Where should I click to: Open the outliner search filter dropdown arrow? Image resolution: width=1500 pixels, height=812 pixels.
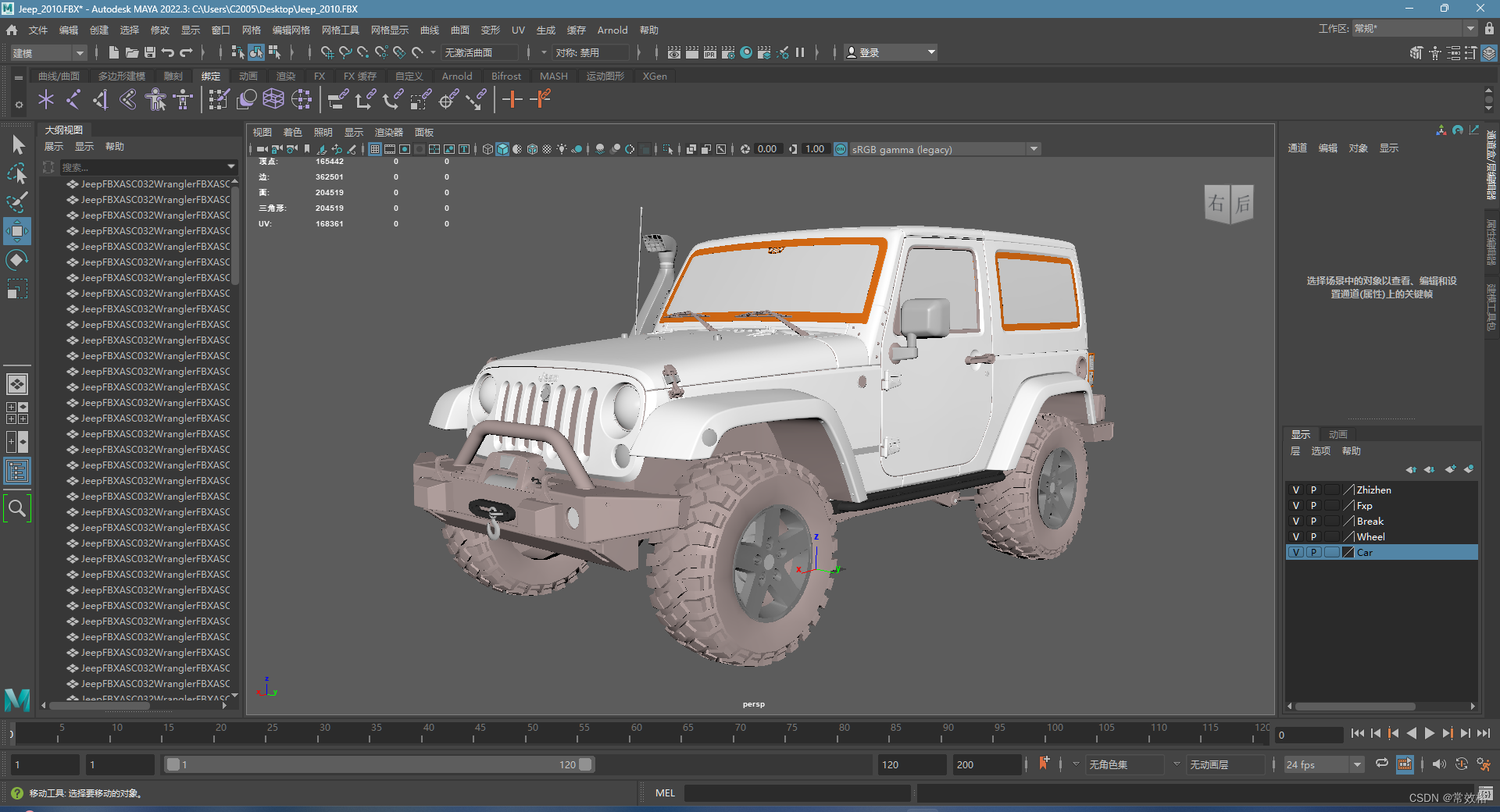tap(231, 166)
